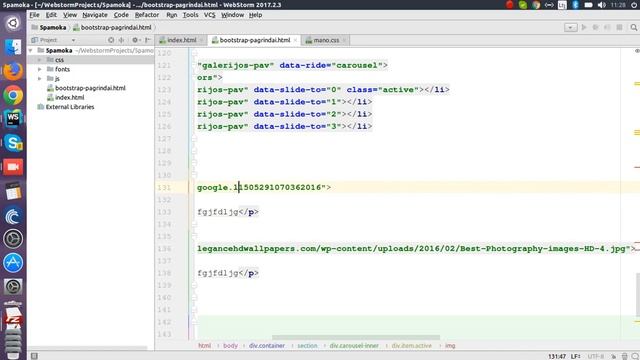Click line number 136 in the gutter
Viewport: 640px width, 360px height.
click(164, 249)
